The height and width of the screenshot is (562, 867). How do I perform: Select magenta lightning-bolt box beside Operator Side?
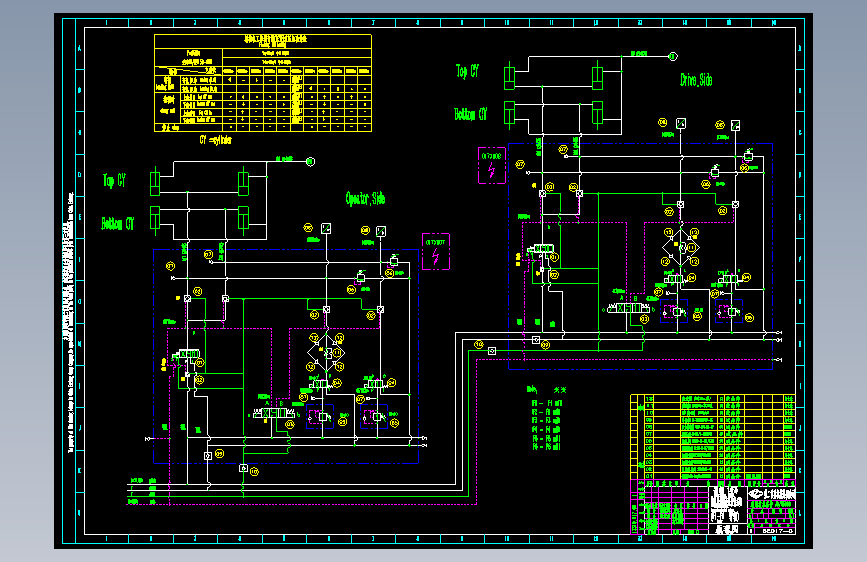[436, 252]
